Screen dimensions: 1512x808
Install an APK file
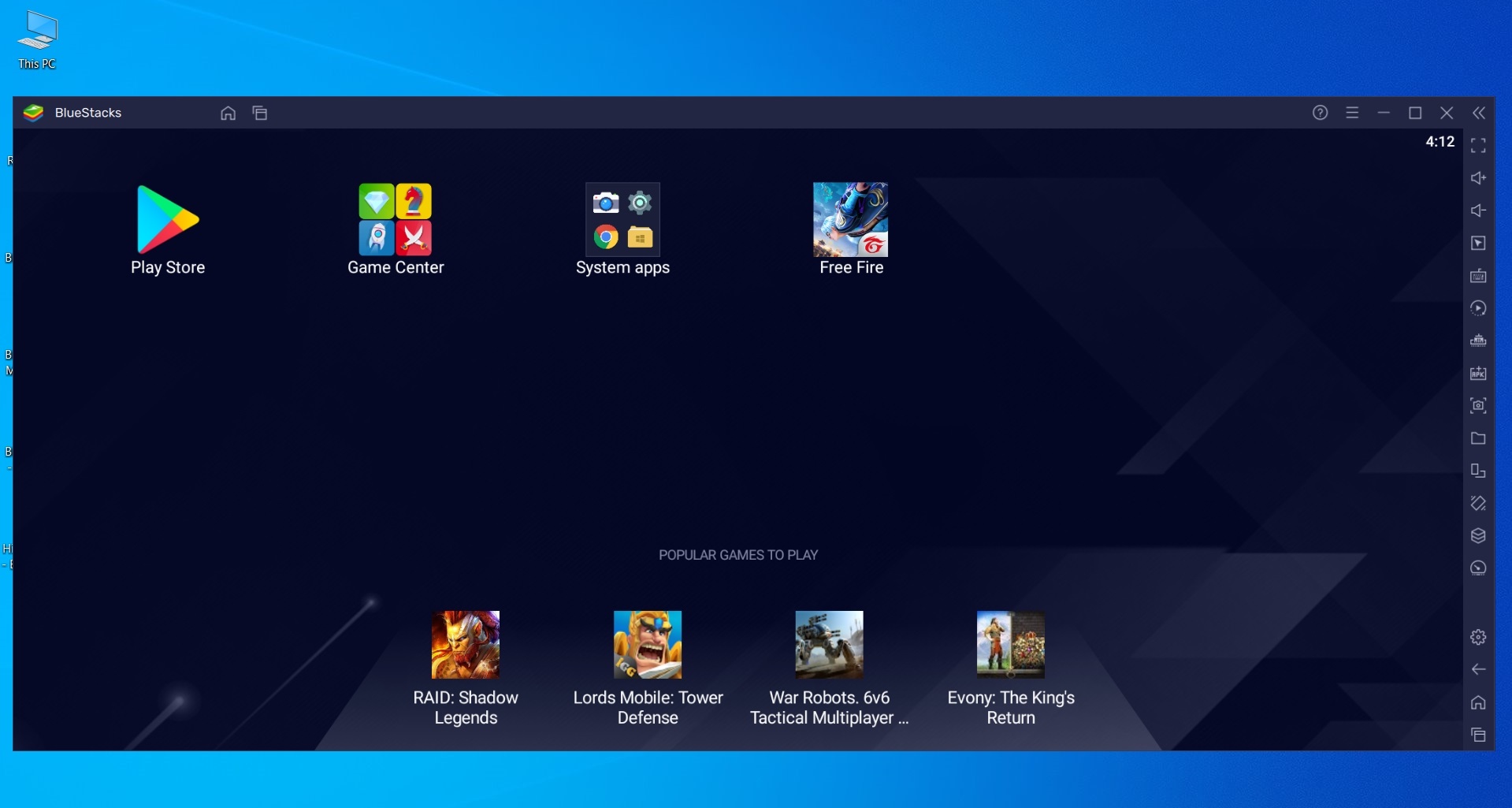(x=1478, y=373)
